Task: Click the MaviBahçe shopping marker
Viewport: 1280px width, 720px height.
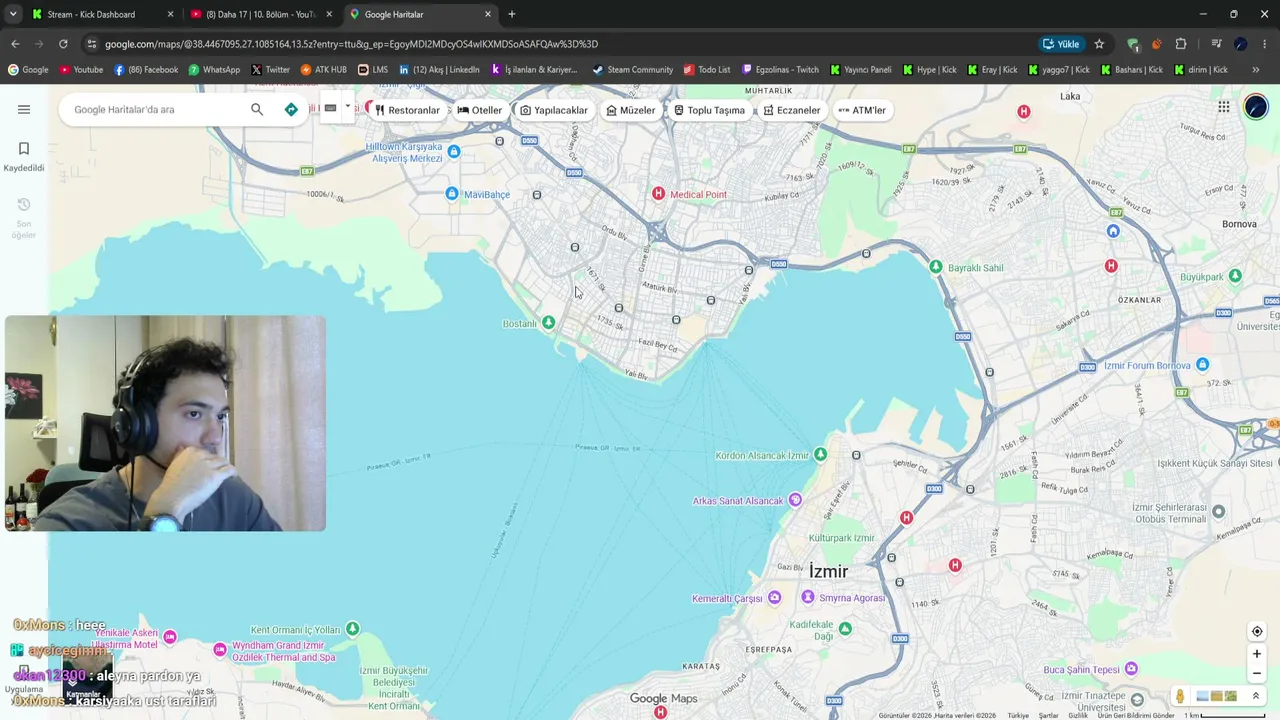Action: (452, 194)
